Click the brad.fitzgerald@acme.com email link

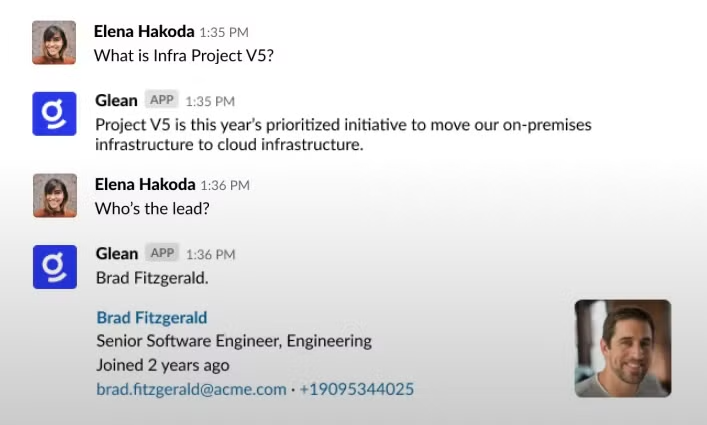click(191, 389)
